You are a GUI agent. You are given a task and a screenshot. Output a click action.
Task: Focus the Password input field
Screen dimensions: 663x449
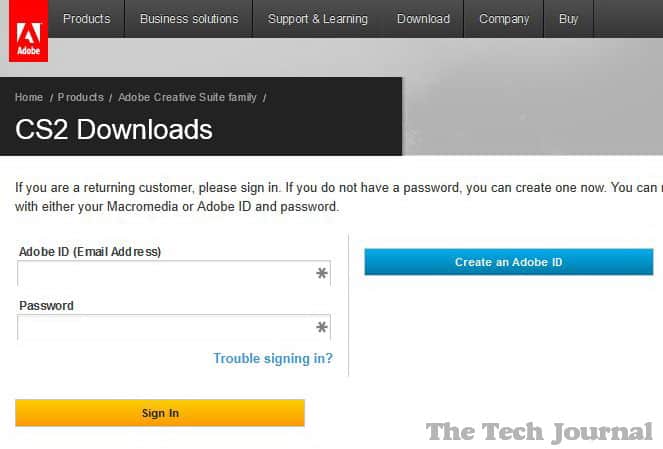[x=165, y=327]
